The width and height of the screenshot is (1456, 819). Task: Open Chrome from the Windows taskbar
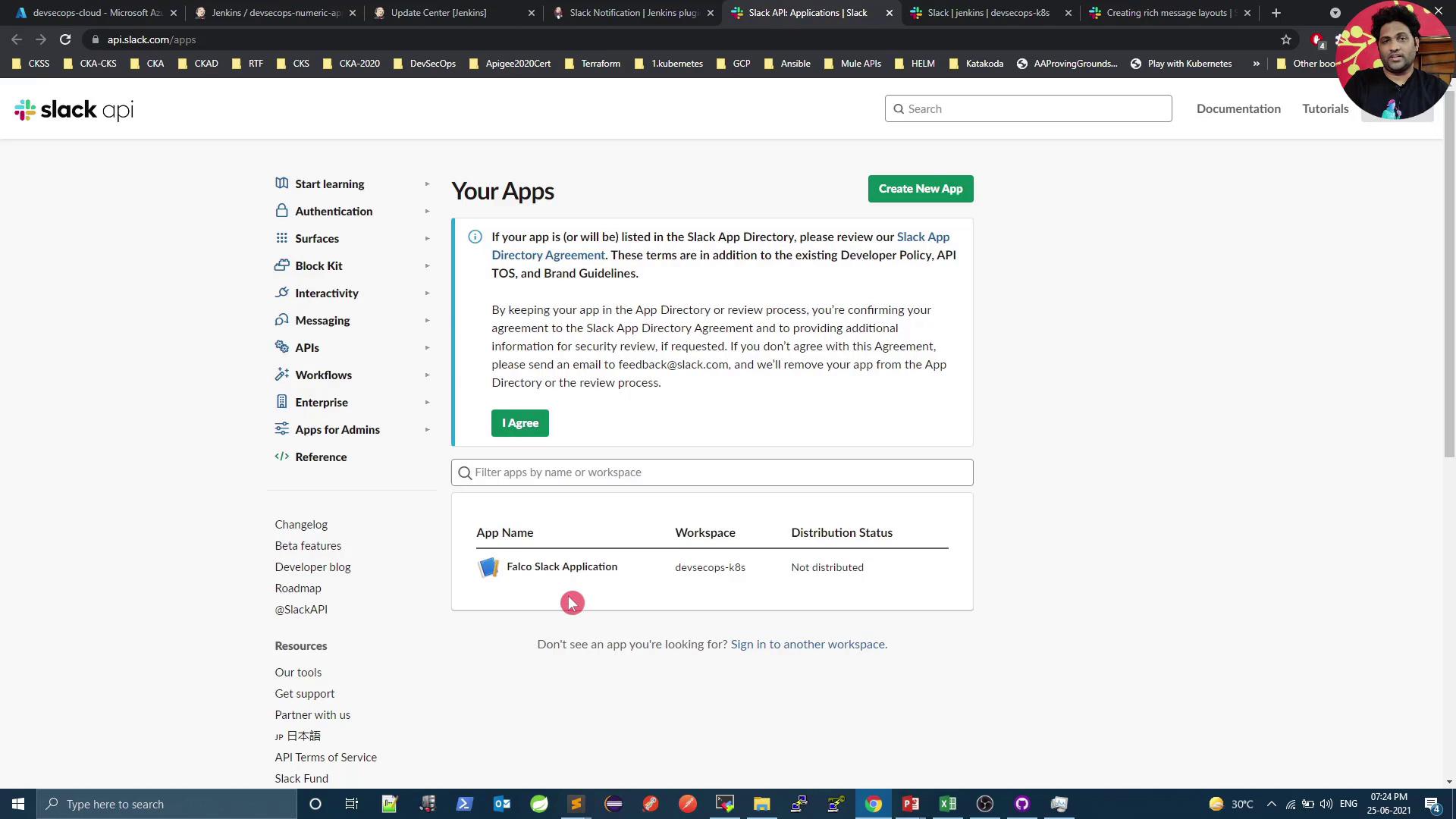(874, 804)
